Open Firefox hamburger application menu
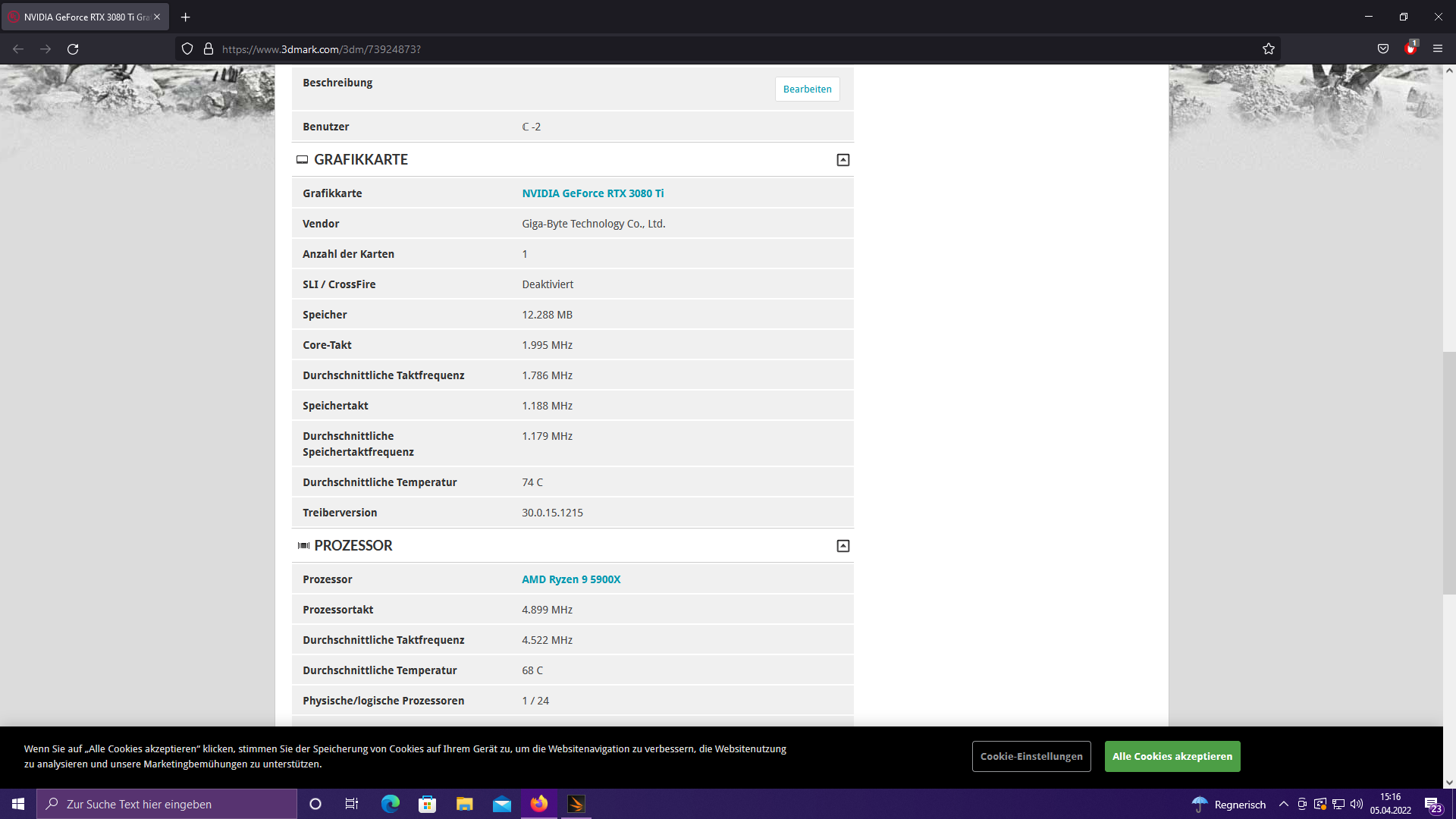This screenshot has height=819, width=1456. (1438, 49)
